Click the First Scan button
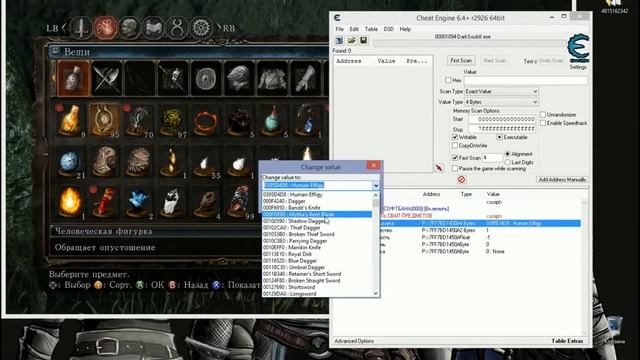This screenshot has height=360, width=640. [461, 60]
